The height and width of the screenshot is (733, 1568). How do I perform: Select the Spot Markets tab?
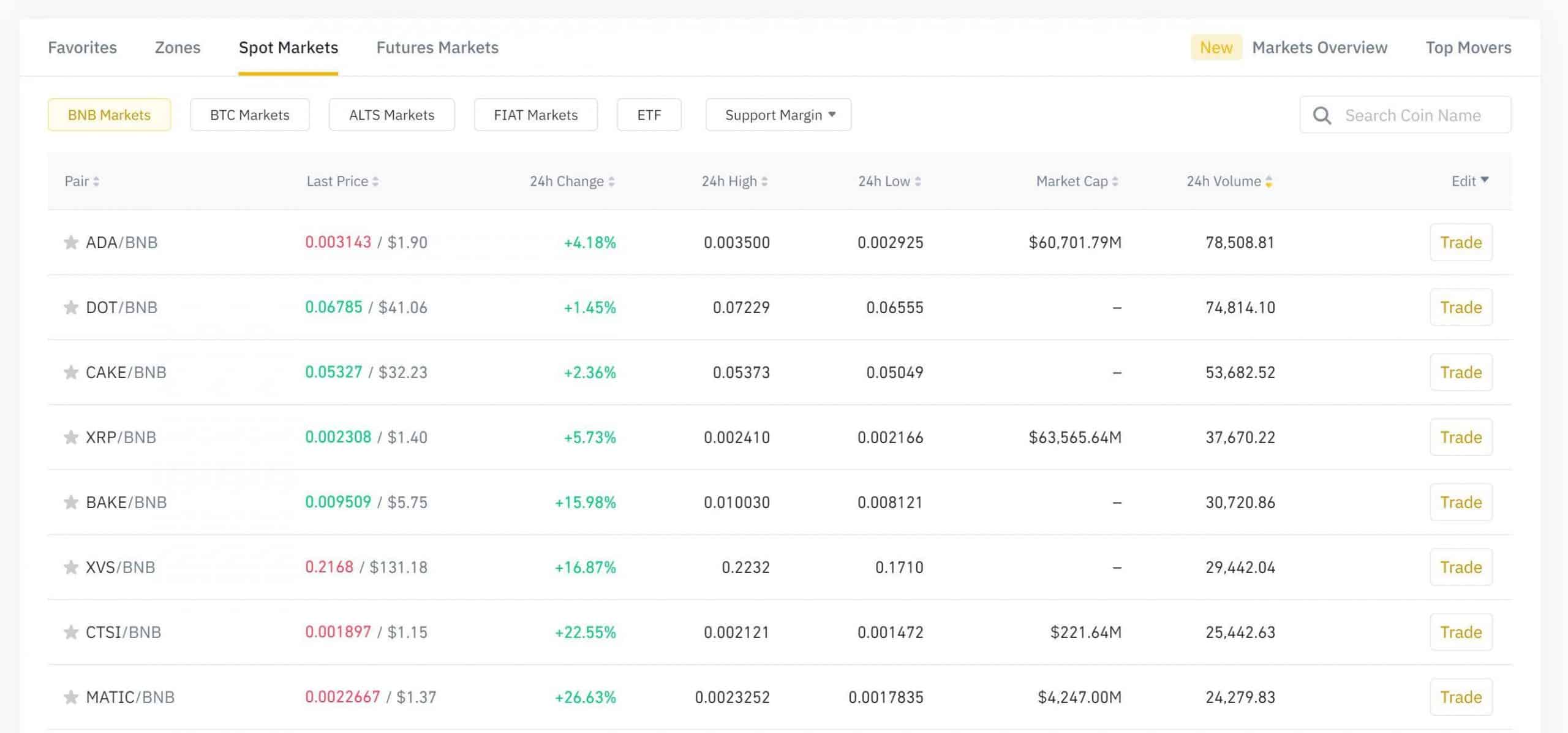tap(288, 47)
